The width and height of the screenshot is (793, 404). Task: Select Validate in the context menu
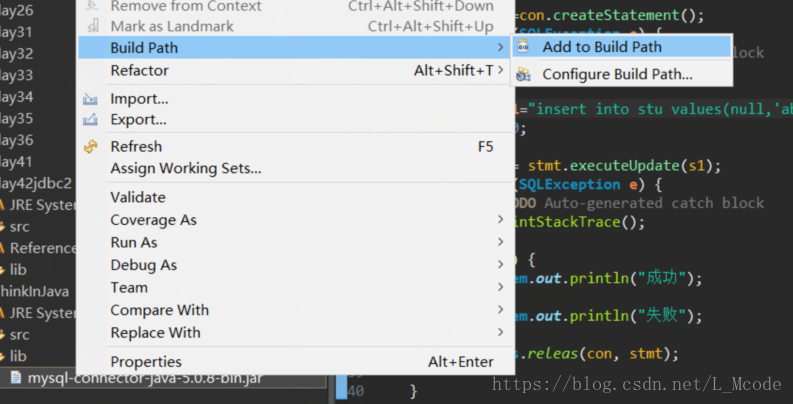[x=295, y=197]
